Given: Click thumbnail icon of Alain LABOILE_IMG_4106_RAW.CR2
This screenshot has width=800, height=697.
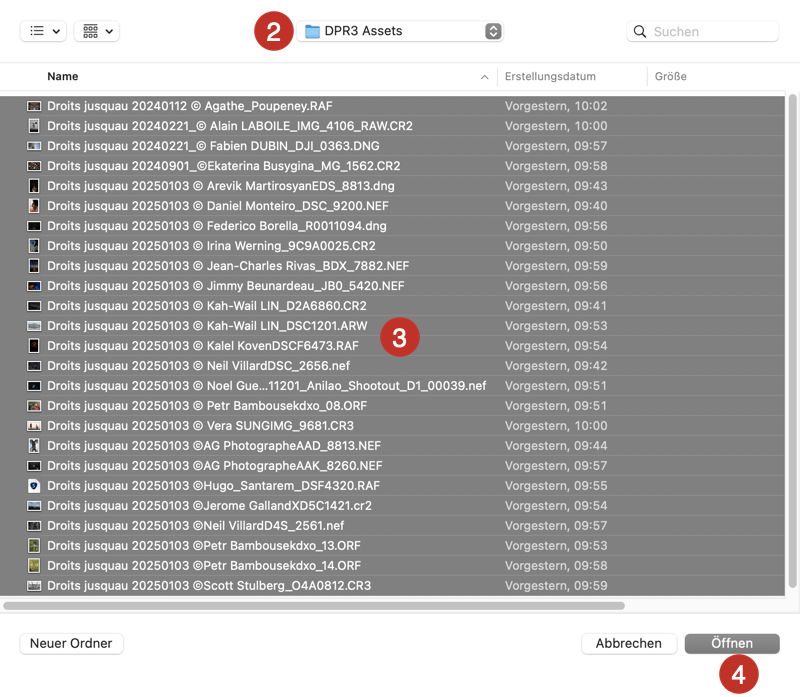Looking at the screenshot, I should [x=34, y=126].
